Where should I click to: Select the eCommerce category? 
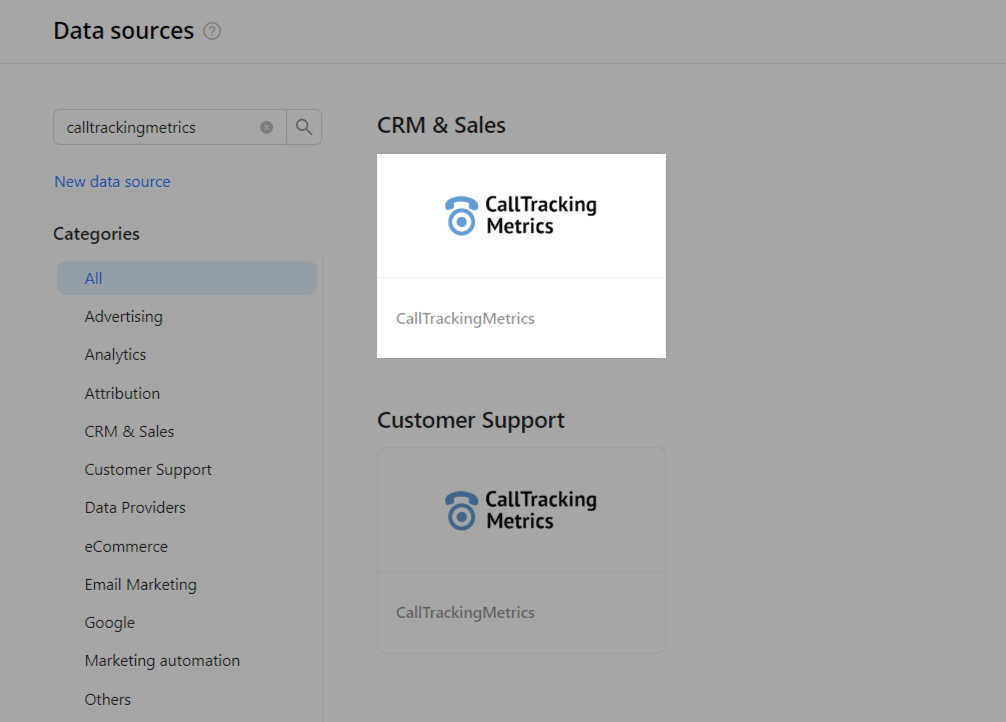126,546
